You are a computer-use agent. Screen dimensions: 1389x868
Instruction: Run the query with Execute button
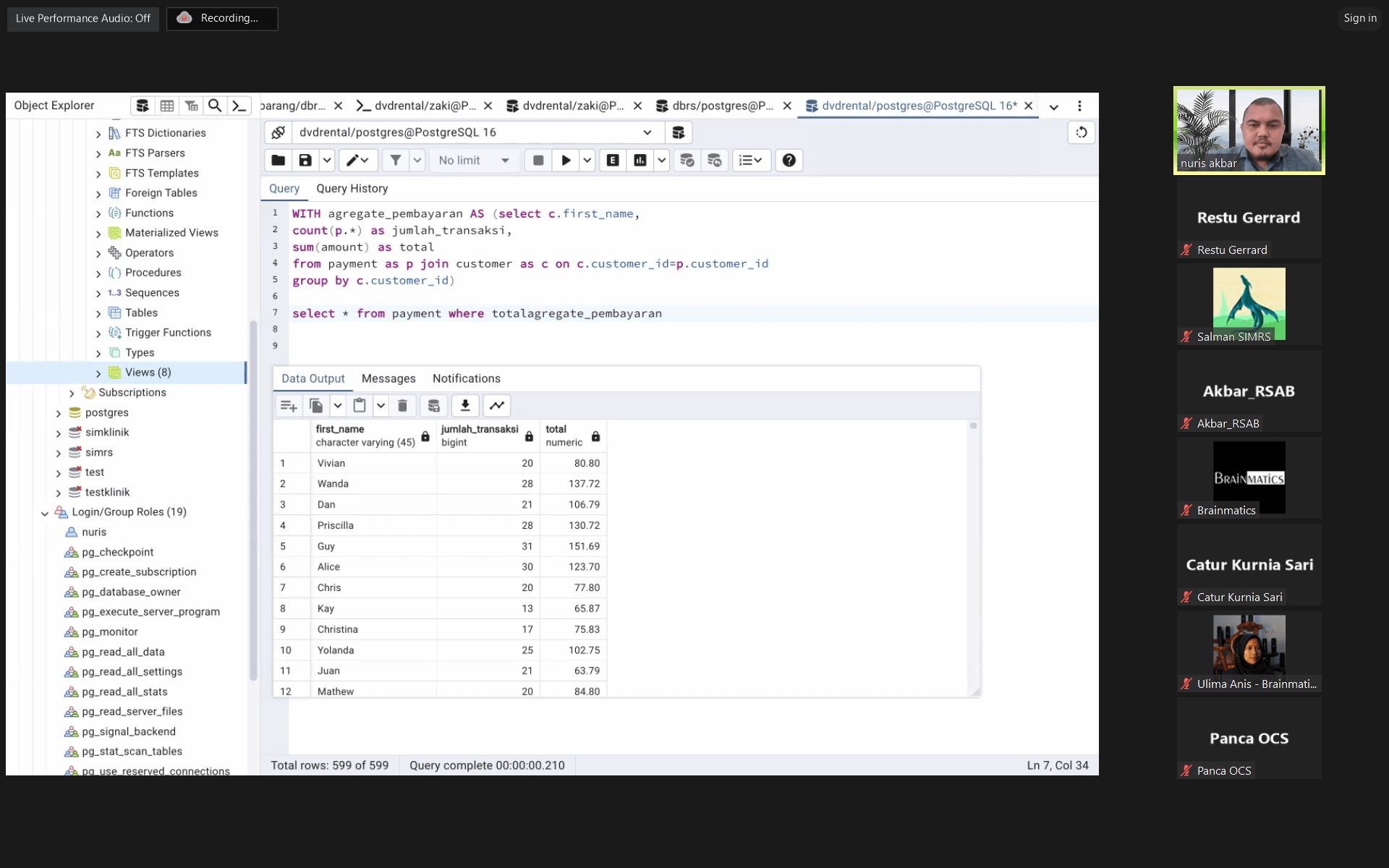566,161
